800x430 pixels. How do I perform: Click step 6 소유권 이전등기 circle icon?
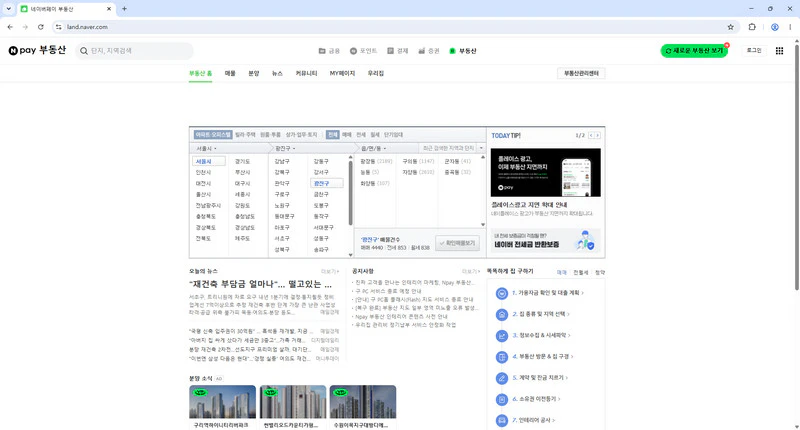click(x=502, y=399)
